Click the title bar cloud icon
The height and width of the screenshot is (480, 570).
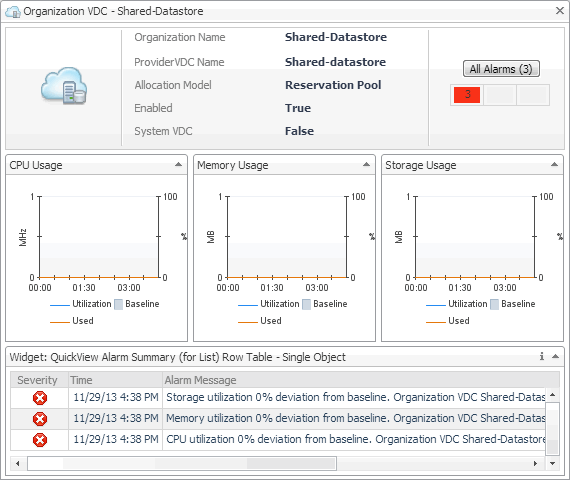pos(13,12)
